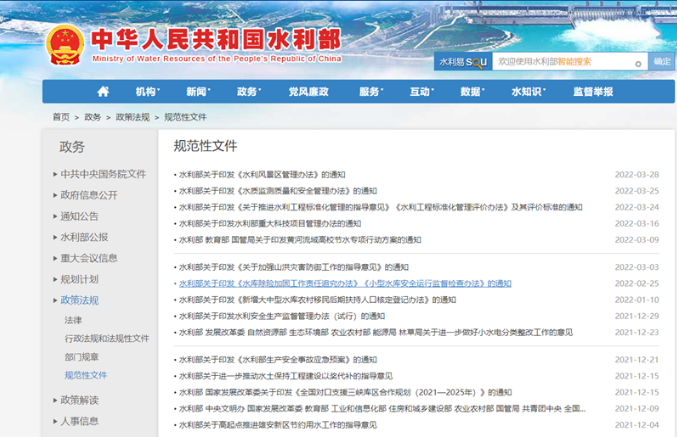Open the 水利风景区管理办法 notice
Viewport: 677px width, 438px height.
[x=262, y=175]
